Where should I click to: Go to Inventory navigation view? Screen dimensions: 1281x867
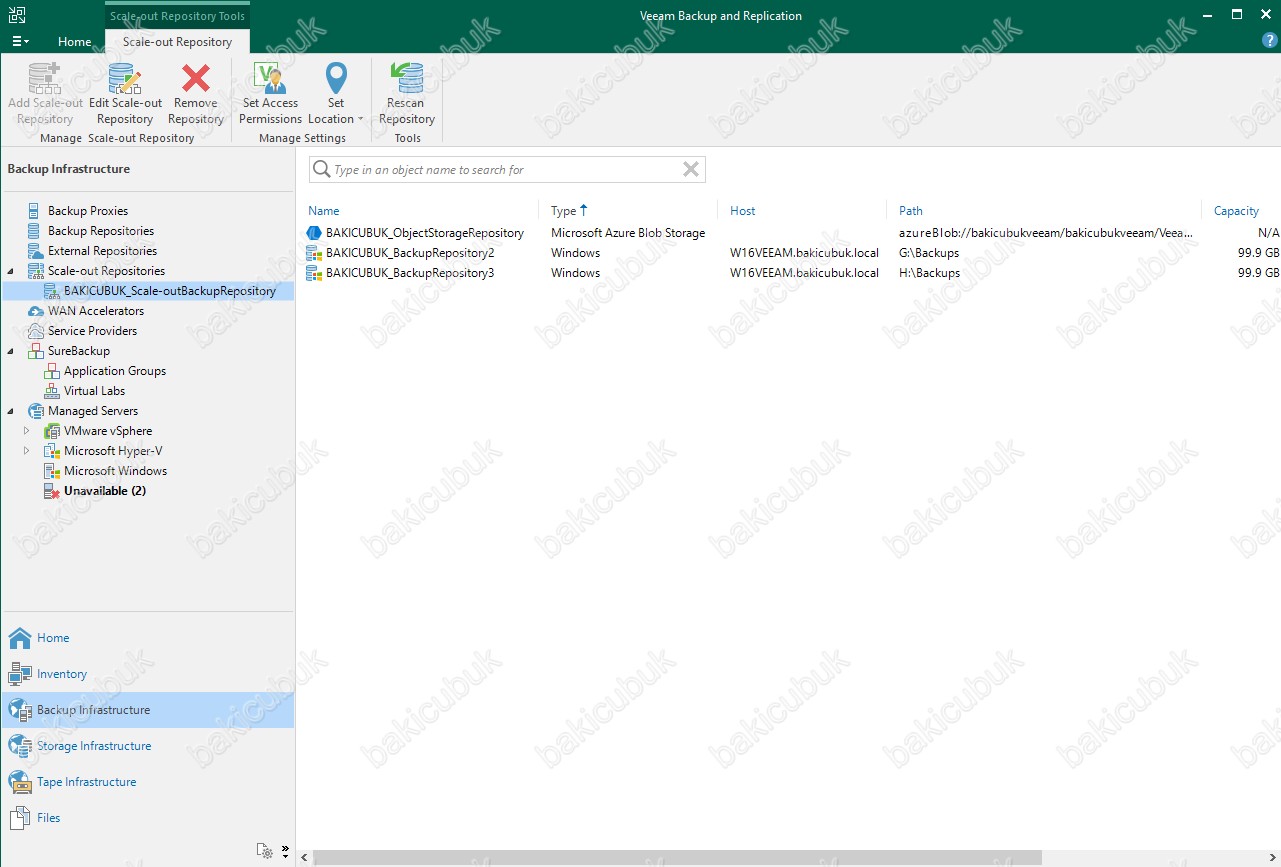[x=148, y=674]
